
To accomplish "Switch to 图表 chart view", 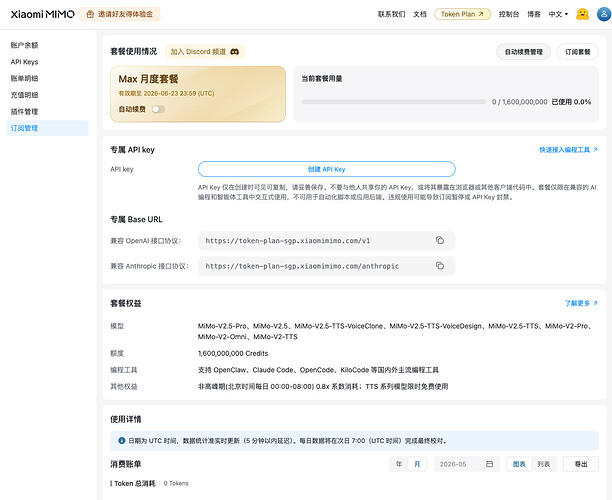I will [x=519, y=464].
